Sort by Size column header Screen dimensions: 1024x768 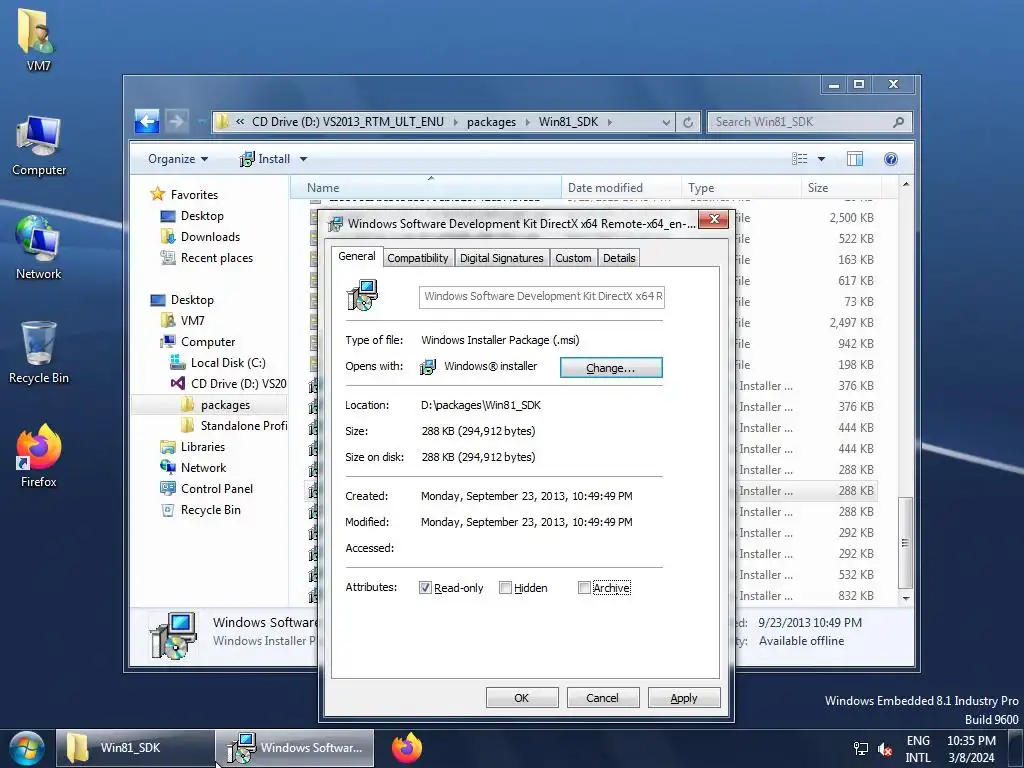pos(841,187)
